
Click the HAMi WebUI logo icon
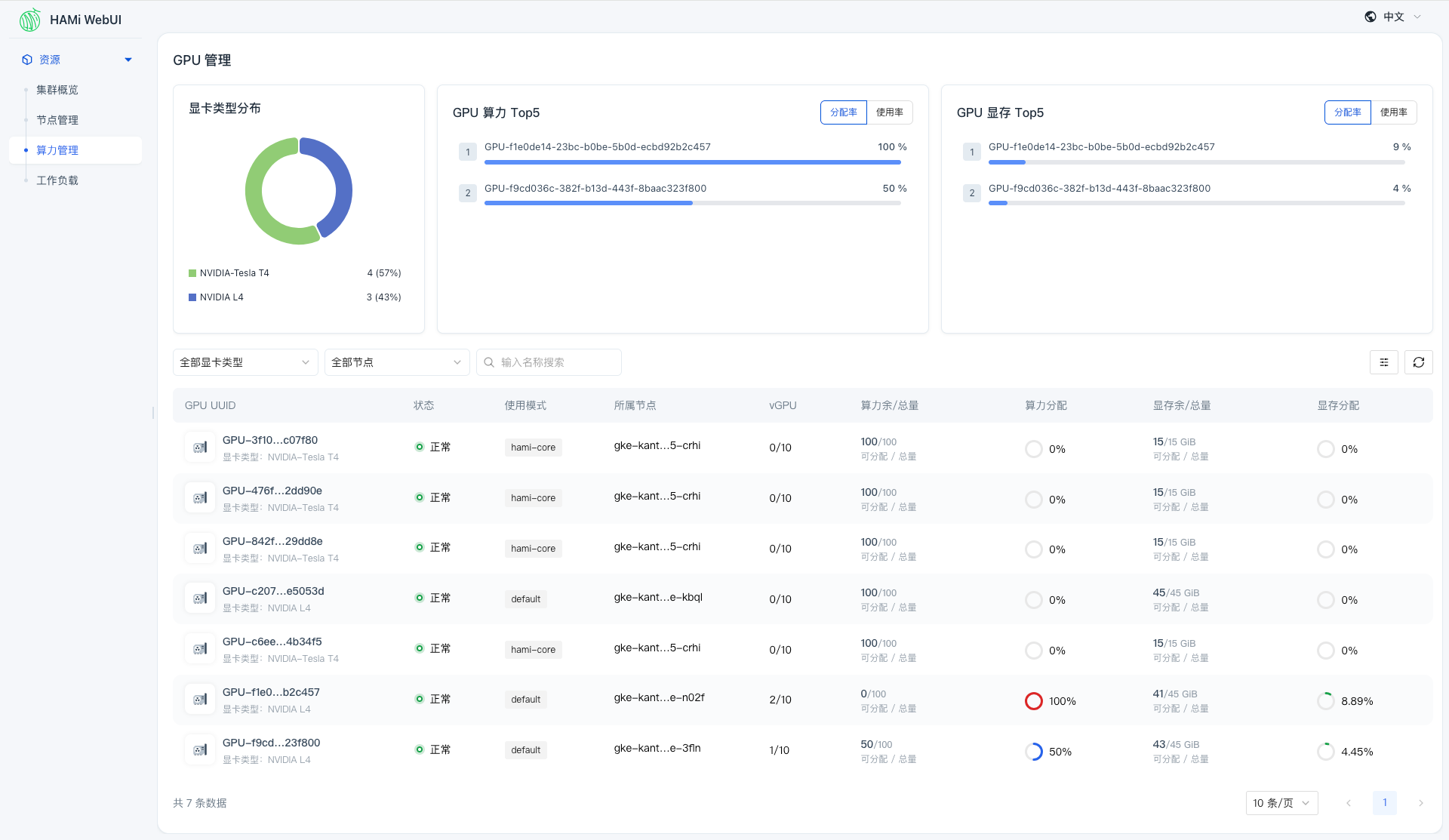coord(30,20)
